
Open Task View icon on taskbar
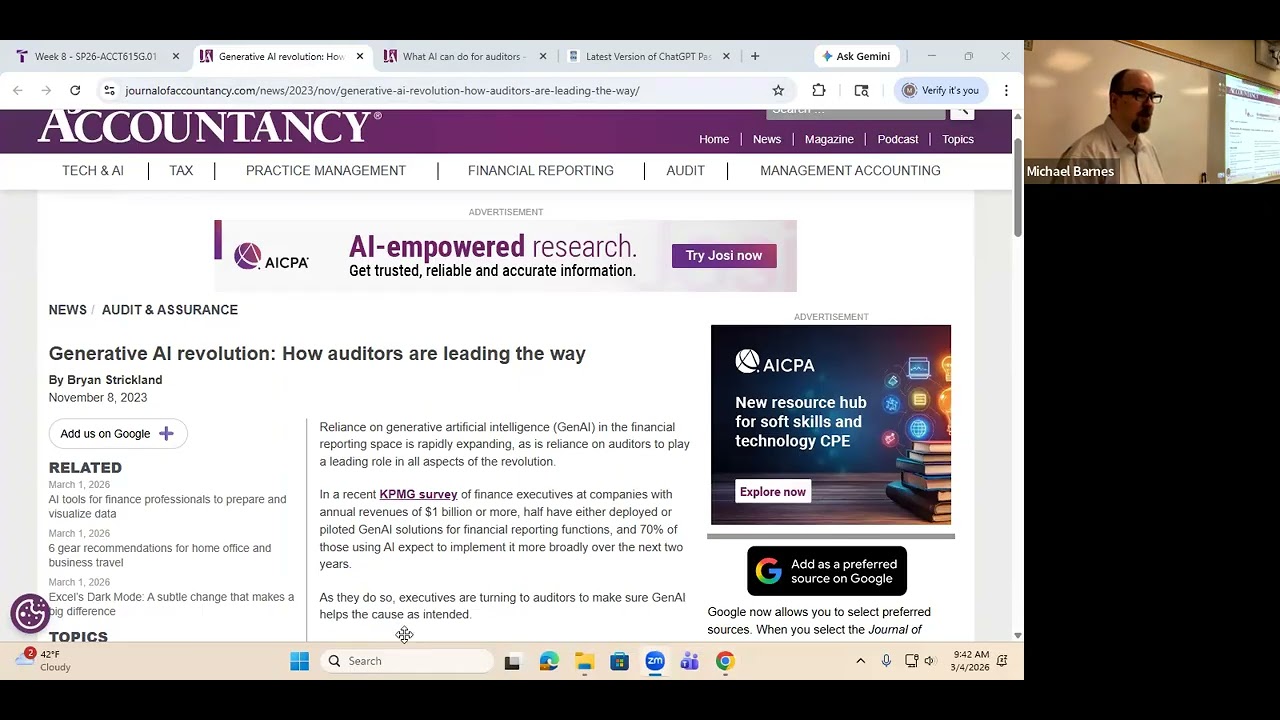click(x=512, y=661)
